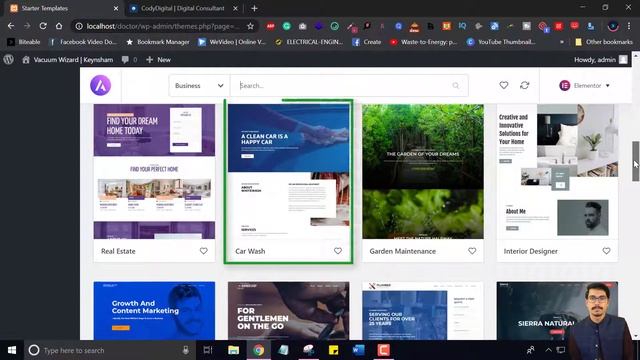
Task: Click the New content button
Action: pos(158,60)
